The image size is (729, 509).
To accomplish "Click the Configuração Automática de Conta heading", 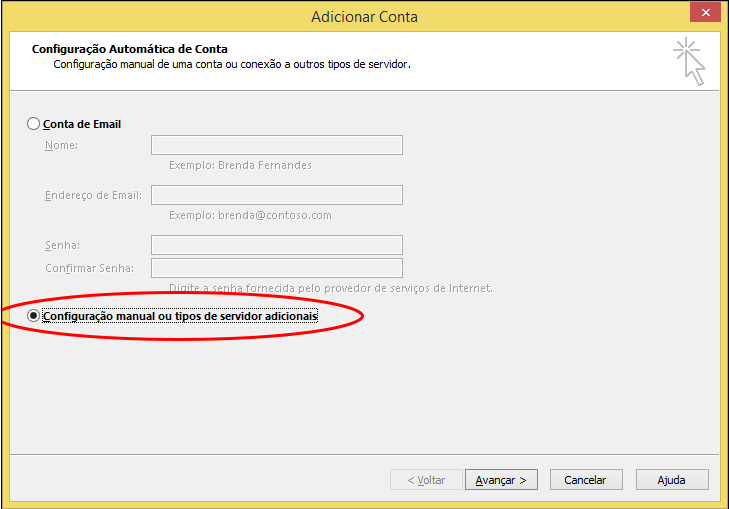I will 130,49.
